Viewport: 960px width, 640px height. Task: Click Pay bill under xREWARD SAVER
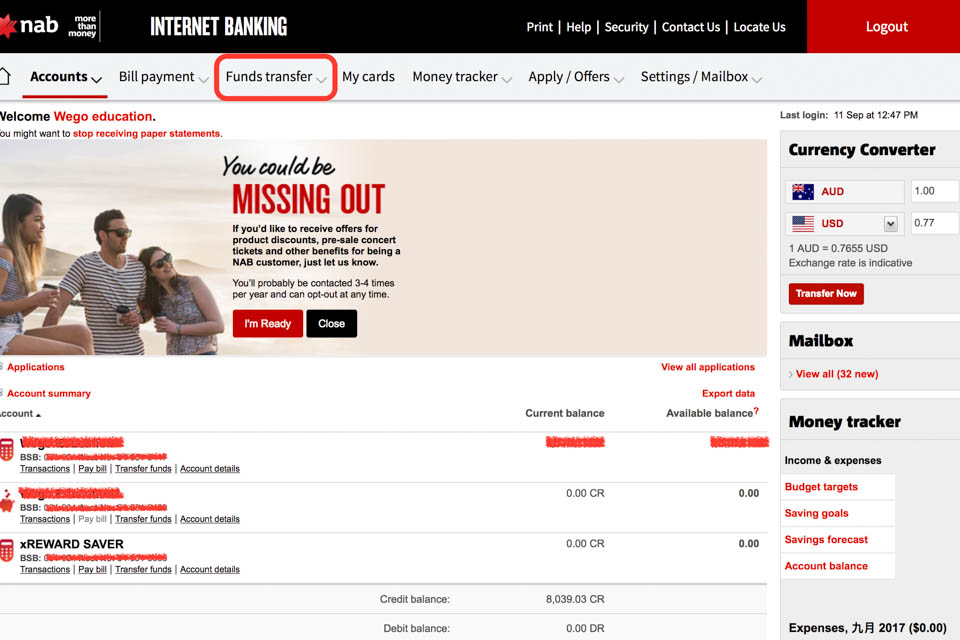pos(92,570)
